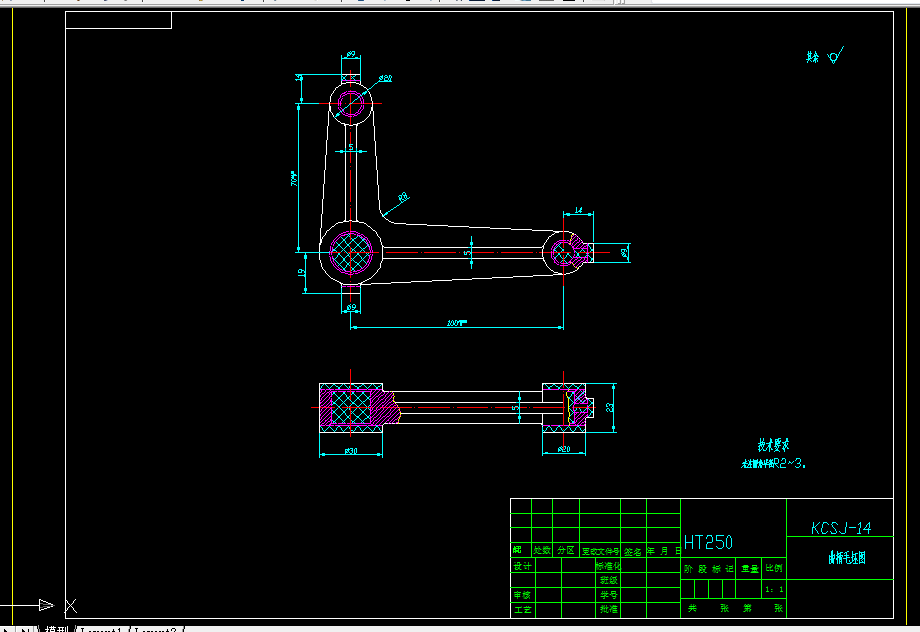Select the 100 horizontal dimension text
Screen dimensions: 920x632
point(456,323)
